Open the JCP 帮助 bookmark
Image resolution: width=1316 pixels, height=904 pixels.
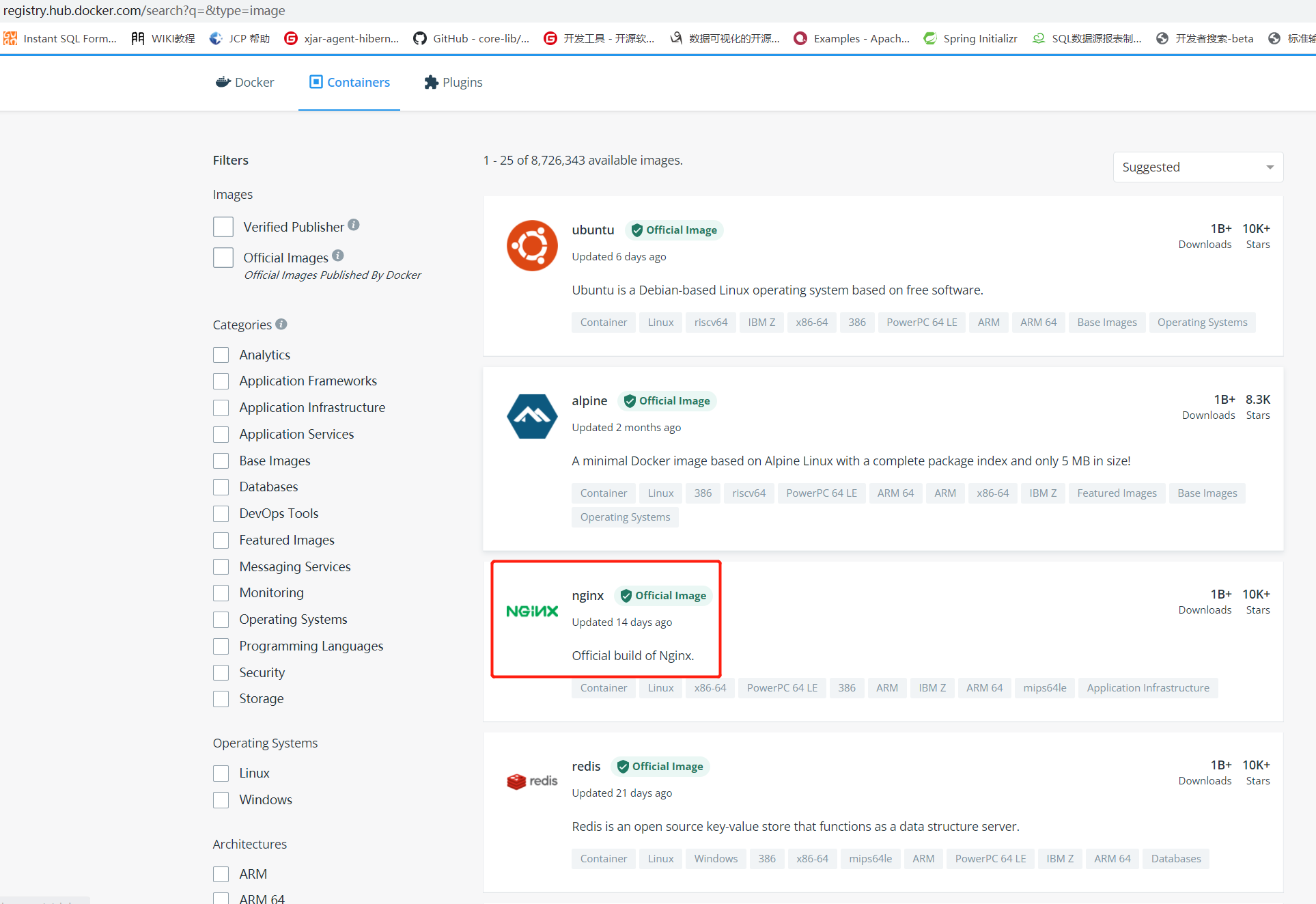click(240, 38)
